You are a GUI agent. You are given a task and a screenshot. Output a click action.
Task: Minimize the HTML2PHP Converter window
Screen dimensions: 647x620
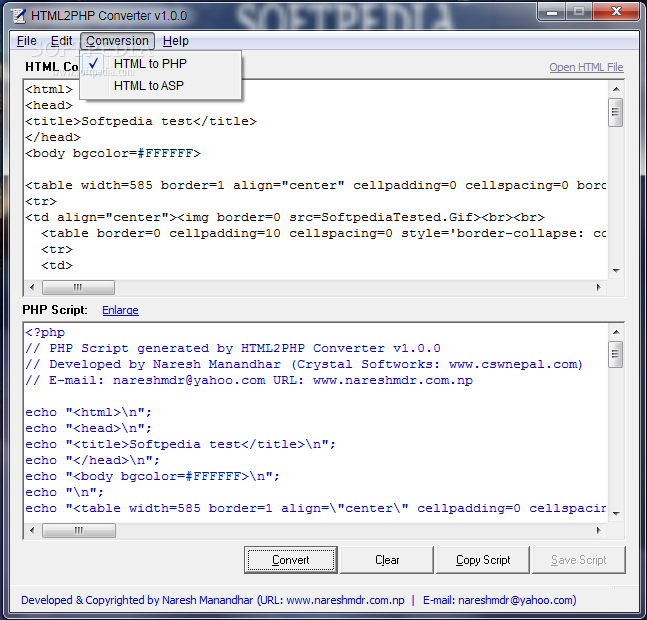pos(552,12)
